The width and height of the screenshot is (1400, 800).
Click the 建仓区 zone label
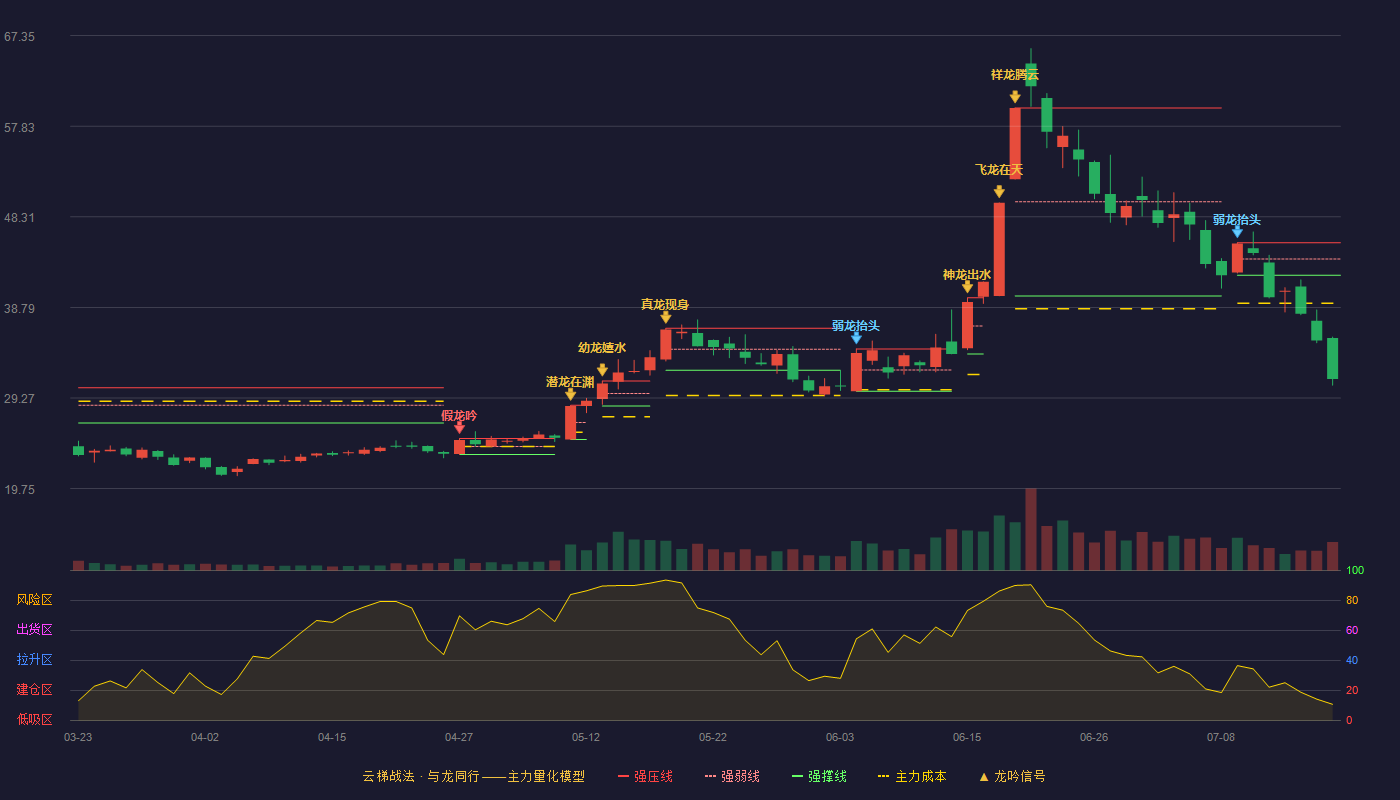(34, 690)
